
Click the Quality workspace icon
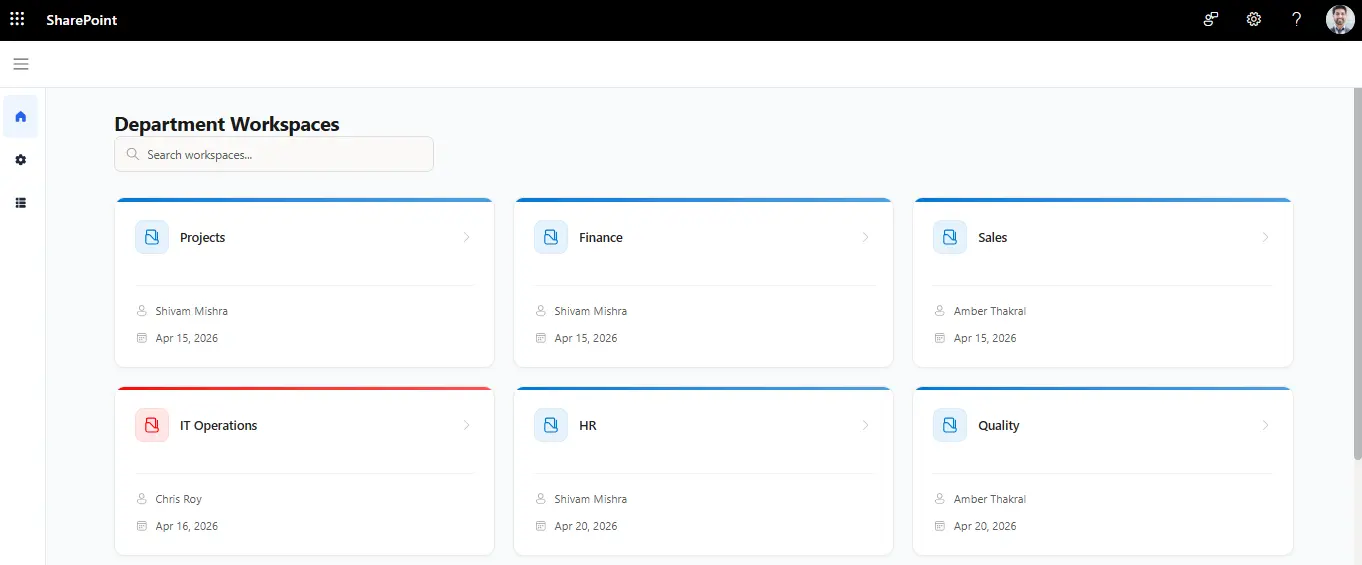click(950, 425)
